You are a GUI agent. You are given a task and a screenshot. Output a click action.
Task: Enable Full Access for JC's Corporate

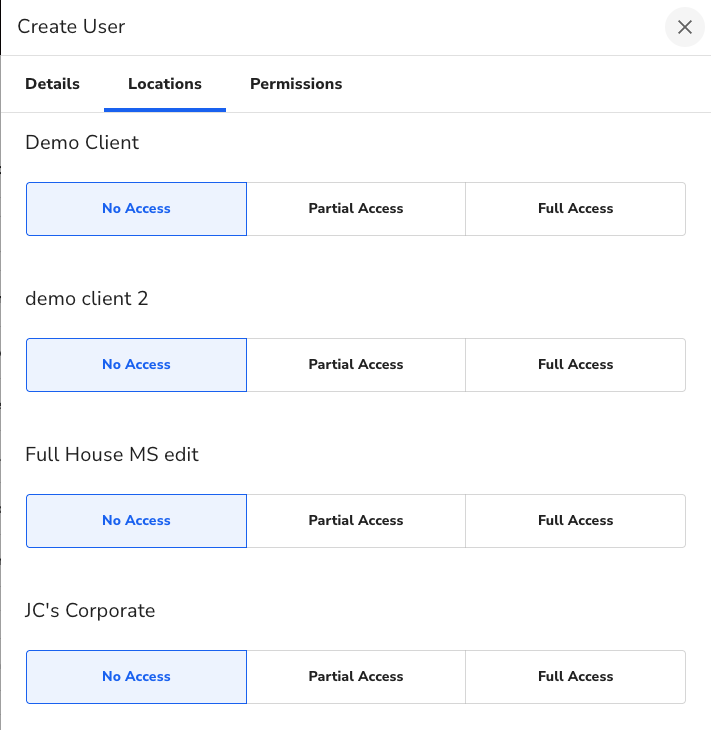pos(575,677)
